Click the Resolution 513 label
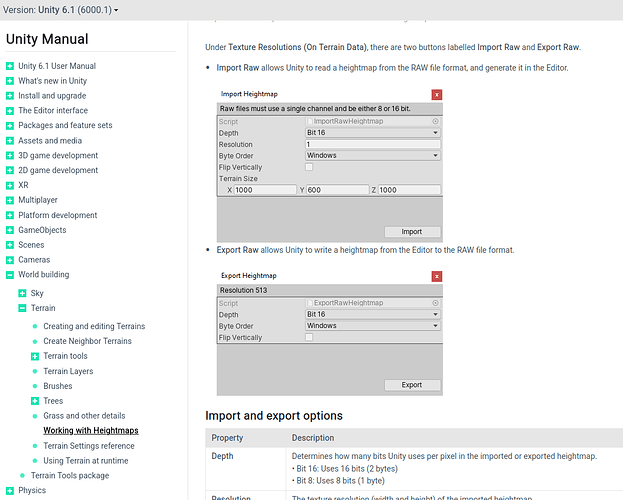The width and height of the screenshot is (623, 500). point(244,291)
